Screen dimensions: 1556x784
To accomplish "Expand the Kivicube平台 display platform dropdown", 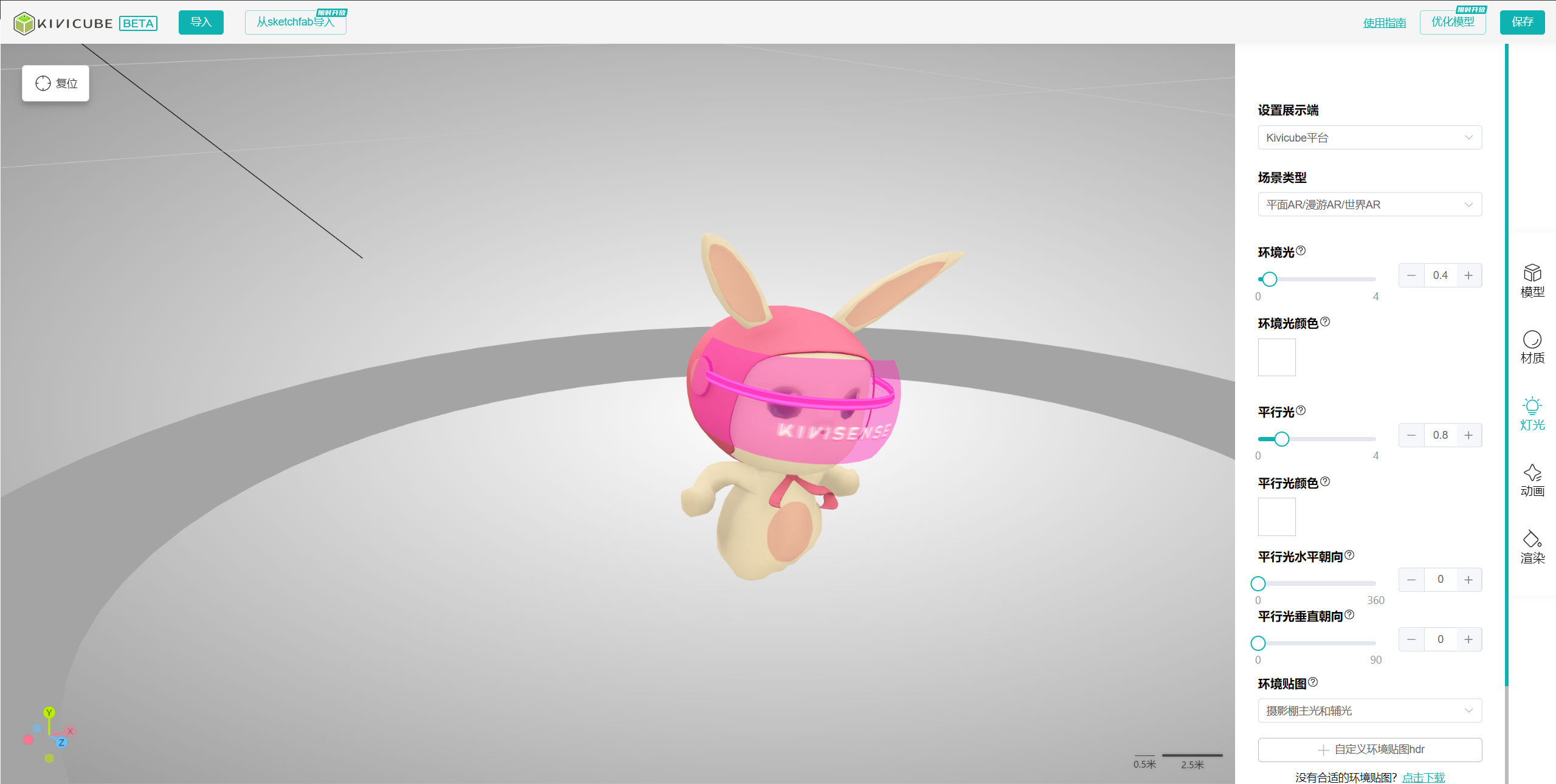I will 1369,137.
